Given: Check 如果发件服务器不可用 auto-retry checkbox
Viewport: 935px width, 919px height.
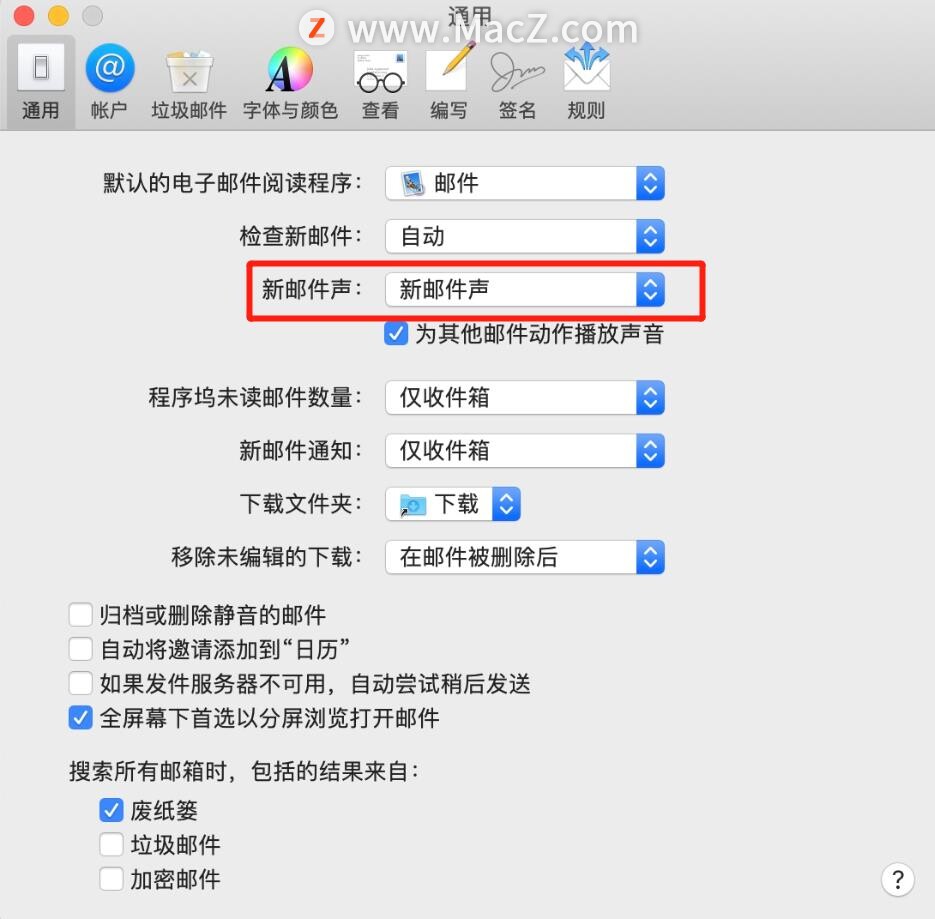Looking at the screenshot, I should point(81,683).
